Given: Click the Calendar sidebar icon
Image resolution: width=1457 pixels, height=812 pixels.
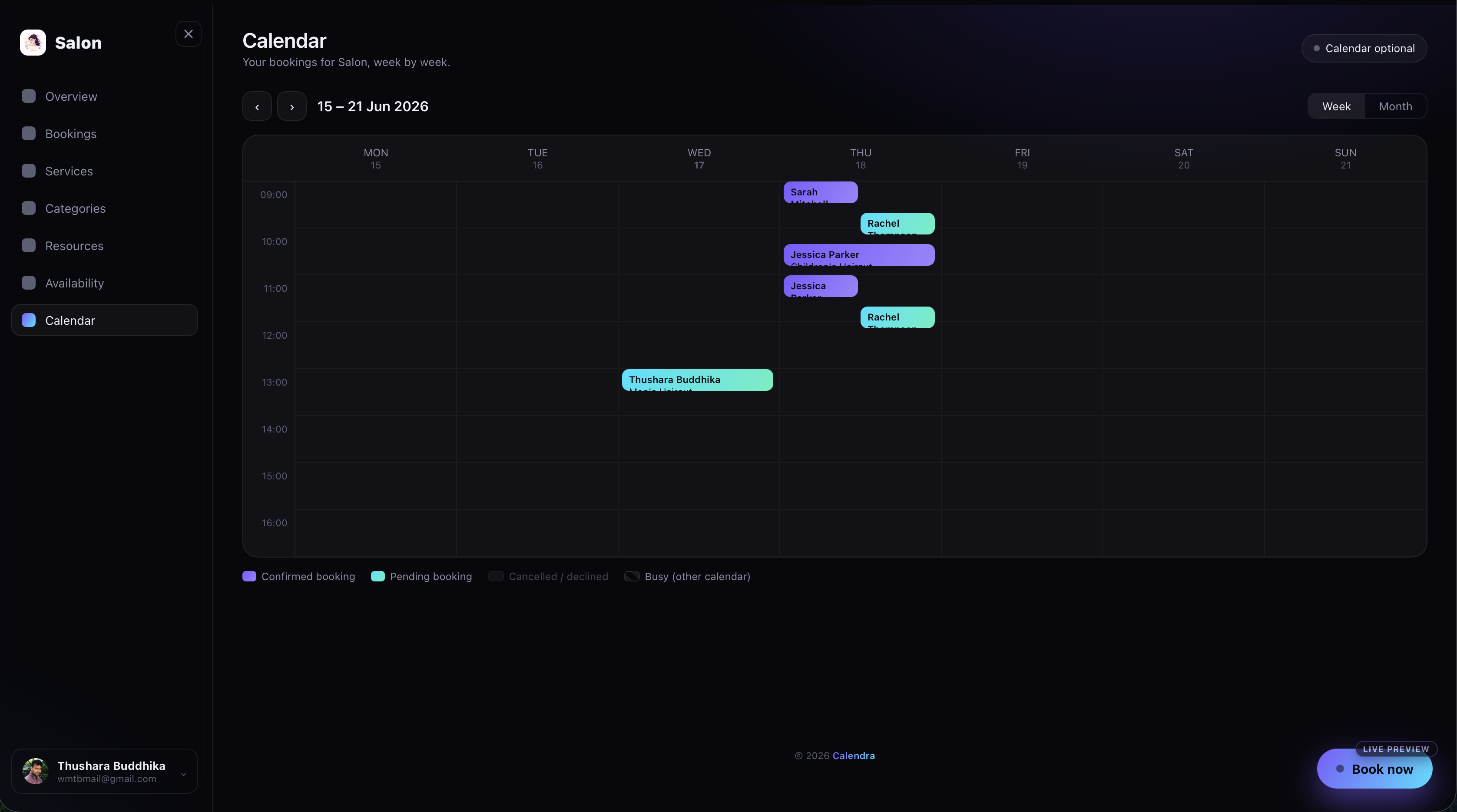Looking at the screenshot, I should tap(29, 320).
